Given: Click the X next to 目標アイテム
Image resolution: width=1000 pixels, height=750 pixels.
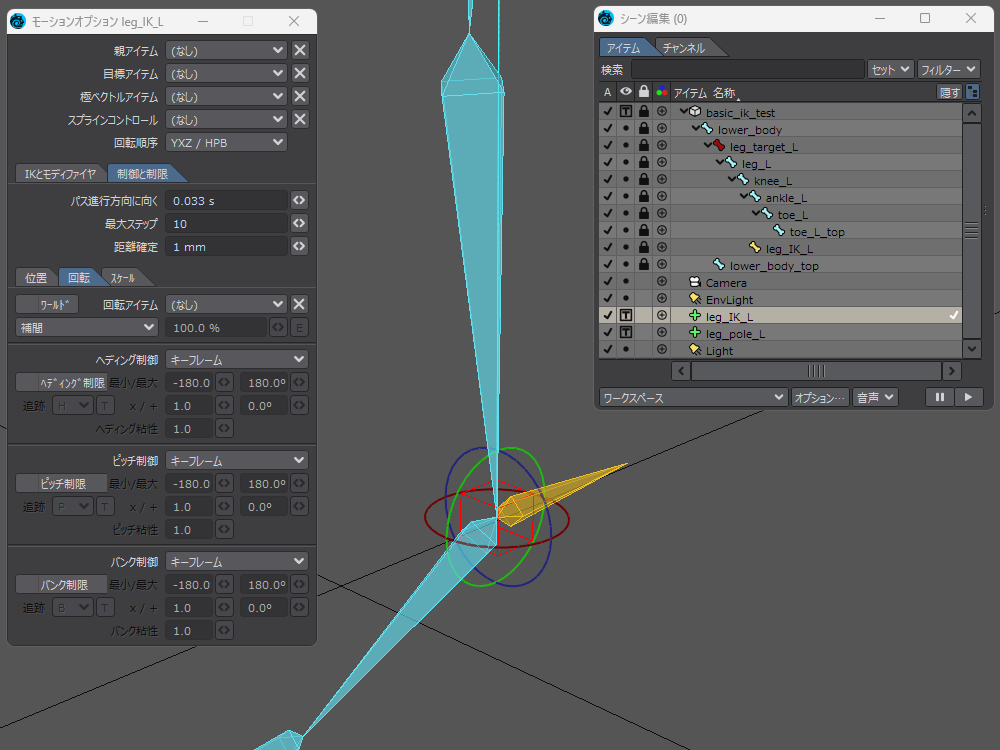Looking at the screenshot, I should (x=300, y=73).
